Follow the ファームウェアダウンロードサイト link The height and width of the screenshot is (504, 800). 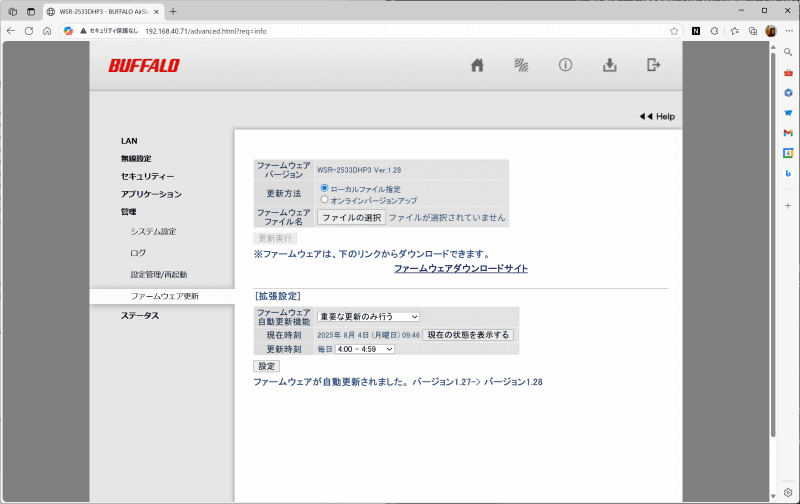point(461,269)
